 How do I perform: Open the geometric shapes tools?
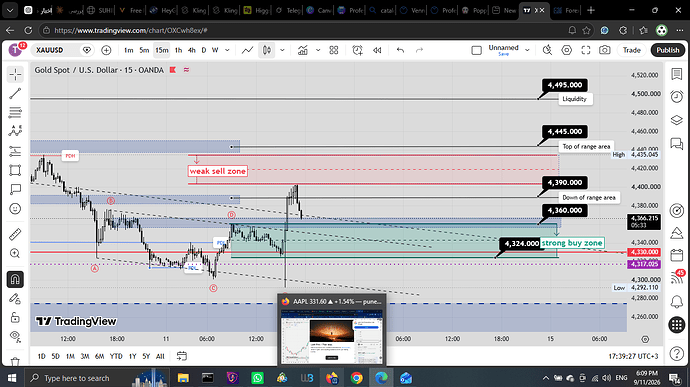(x=15, y=170)
